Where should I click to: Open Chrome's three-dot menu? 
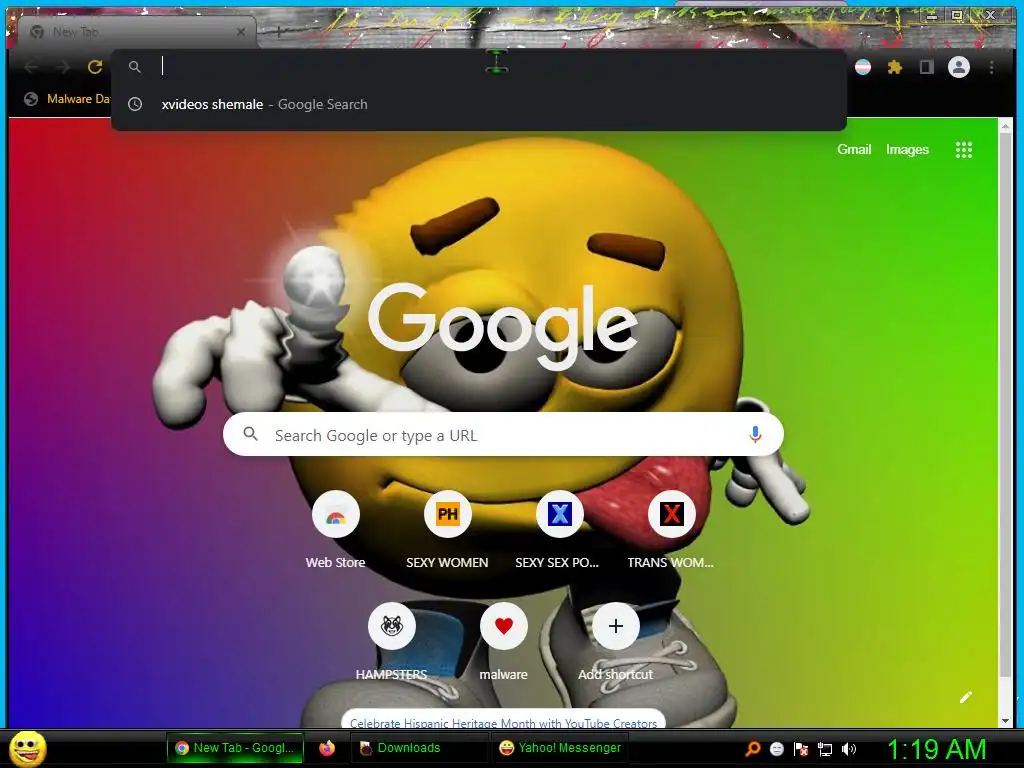pyautogui.click(x=991, y=67)
